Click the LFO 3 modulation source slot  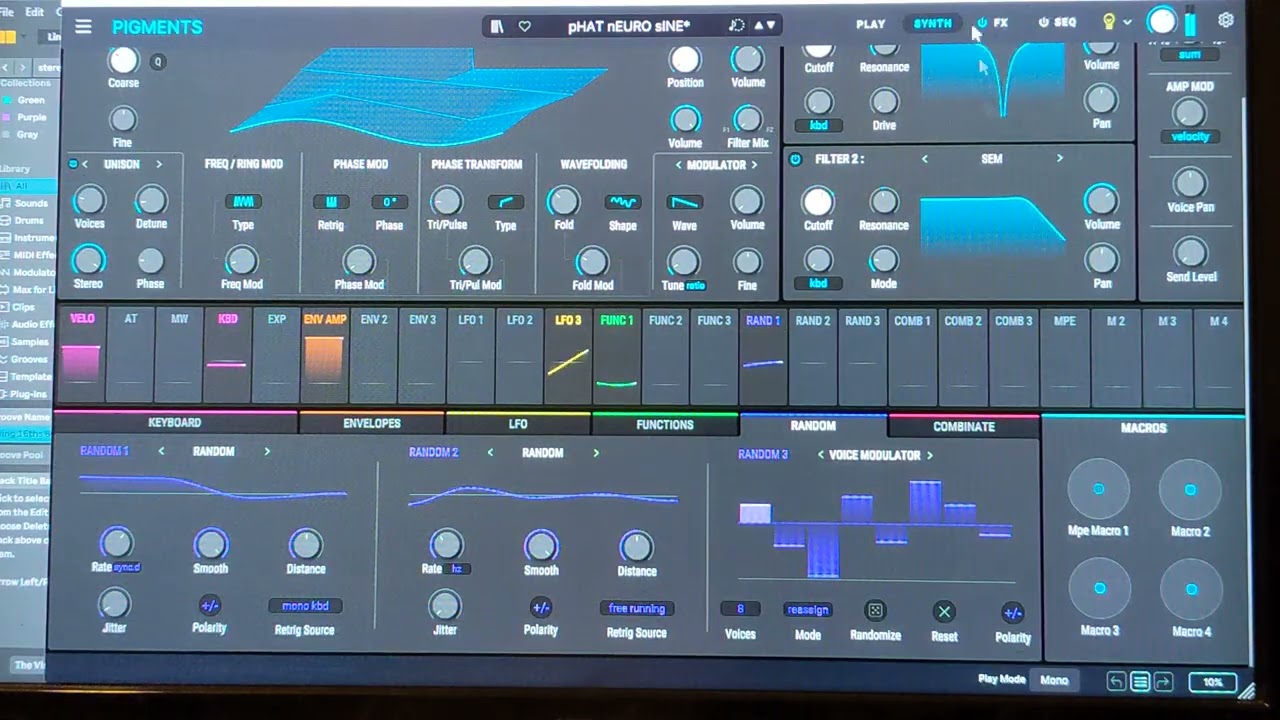tap(568, 354)
